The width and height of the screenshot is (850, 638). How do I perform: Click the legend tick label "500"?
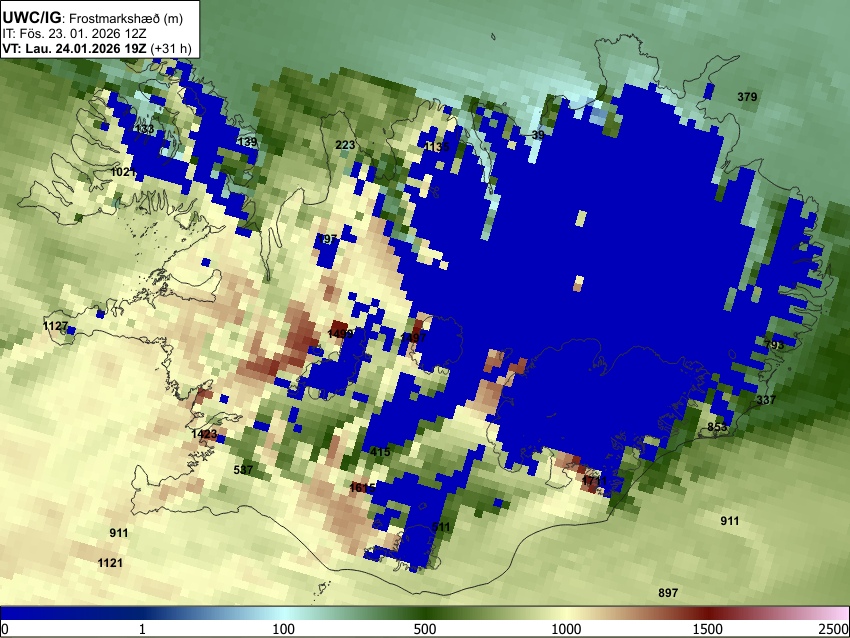(x=425, y=629)
